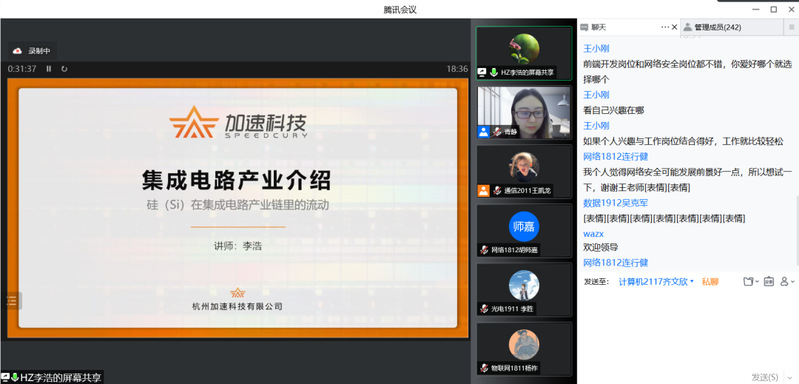The height and width of the screenshot is (384, 799).
Task: Expand the recipient dropdown 计算机2117齐文欣
Action: click(656, 281)
